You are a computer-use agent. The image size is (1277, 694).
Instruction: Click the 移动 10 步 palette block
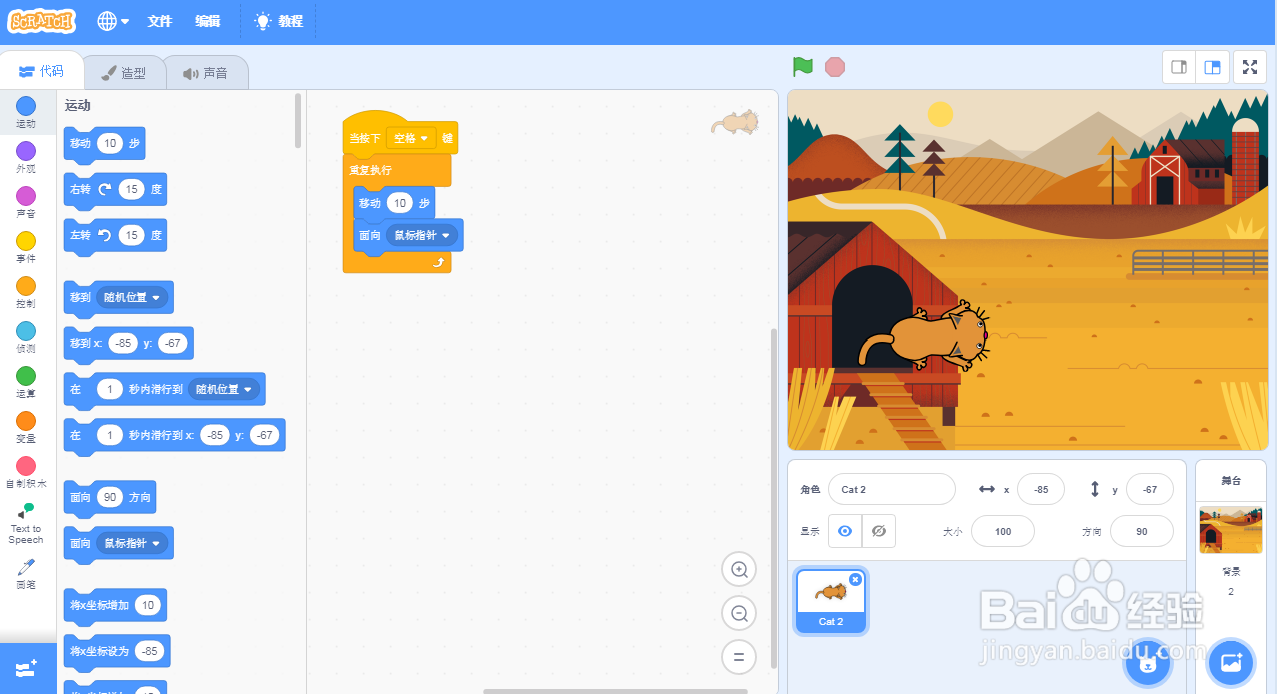point(104,144)
